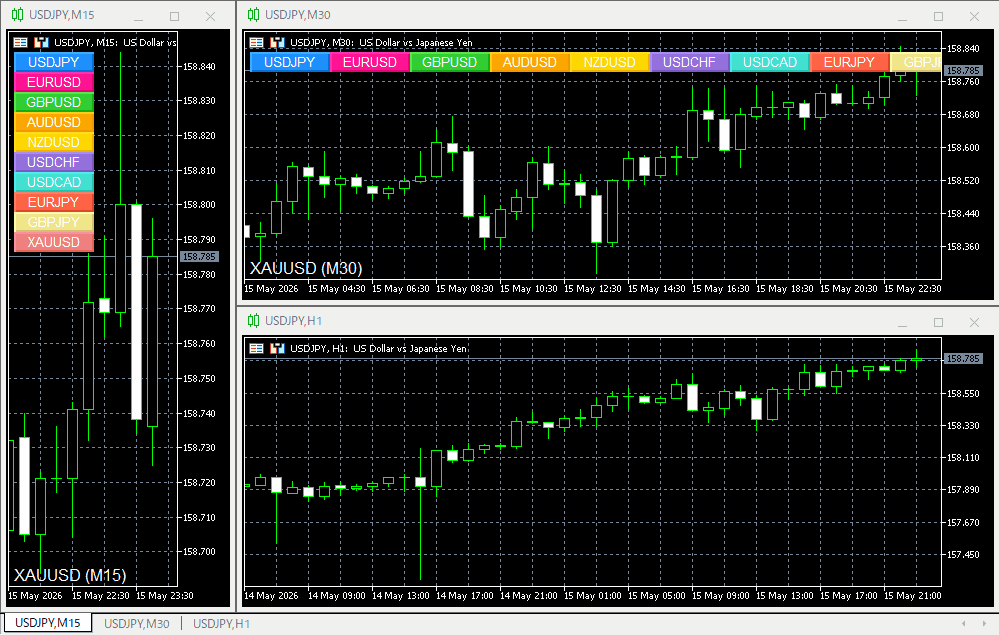Choose GBPUSD in the M30 symbol bar
This screenshot has height=635, width=999.
(x=450, y=62)
